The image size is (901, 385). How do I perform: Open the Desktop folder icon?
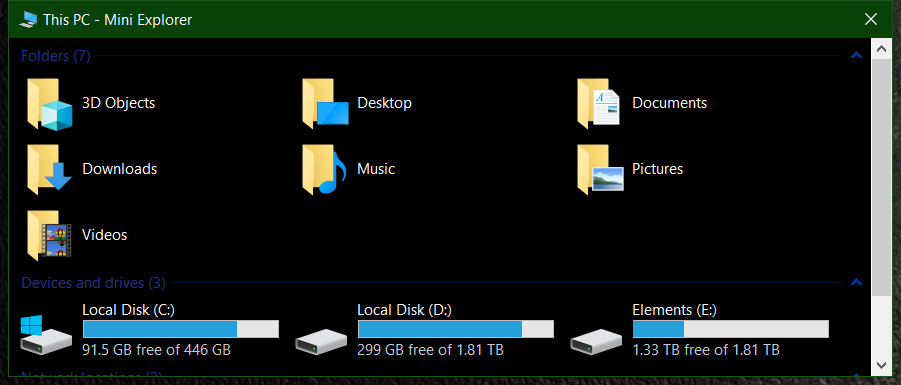pos(325,104)
